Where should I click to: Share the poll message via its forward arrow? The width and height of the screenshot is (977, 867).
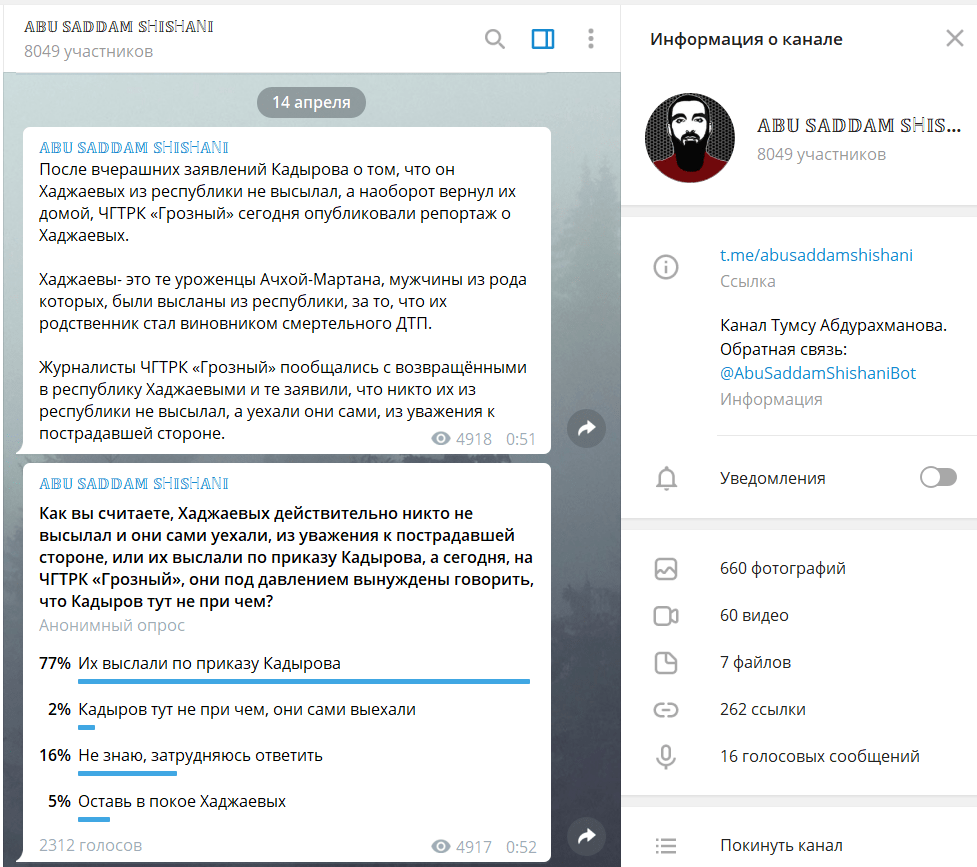pyautogui.click(x=586, y=835)
